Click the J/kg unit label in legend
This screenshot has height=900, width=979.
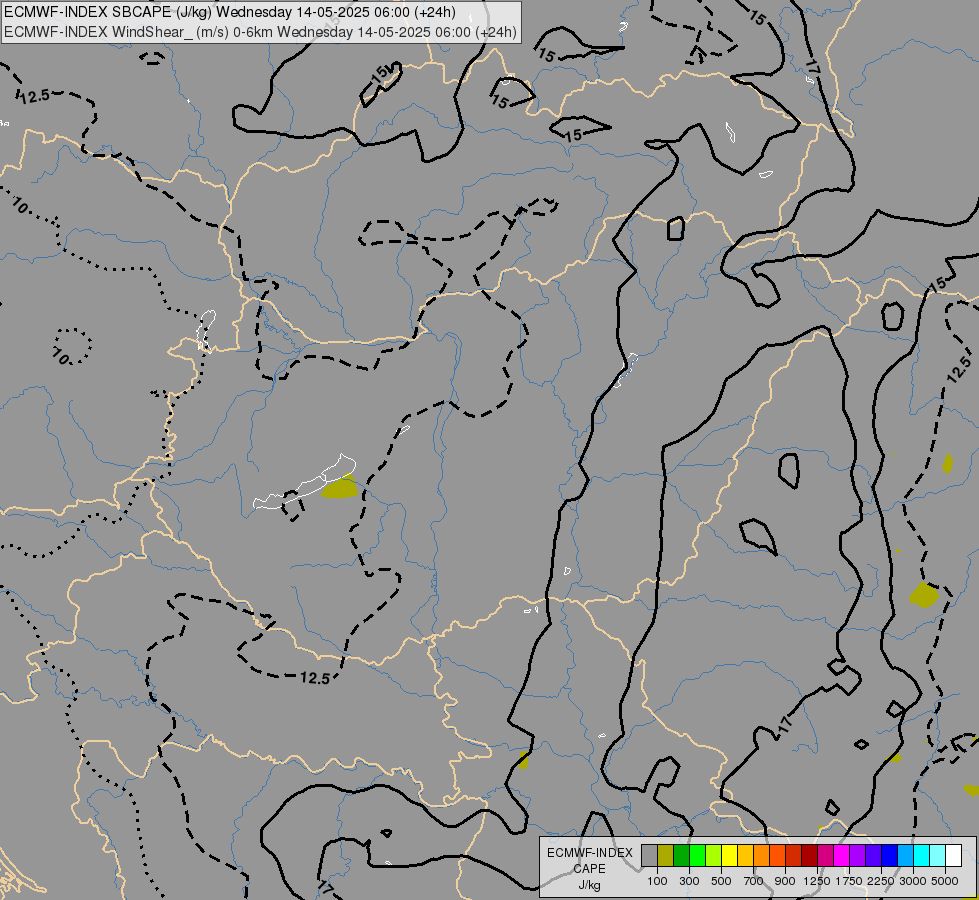[589, 885]
